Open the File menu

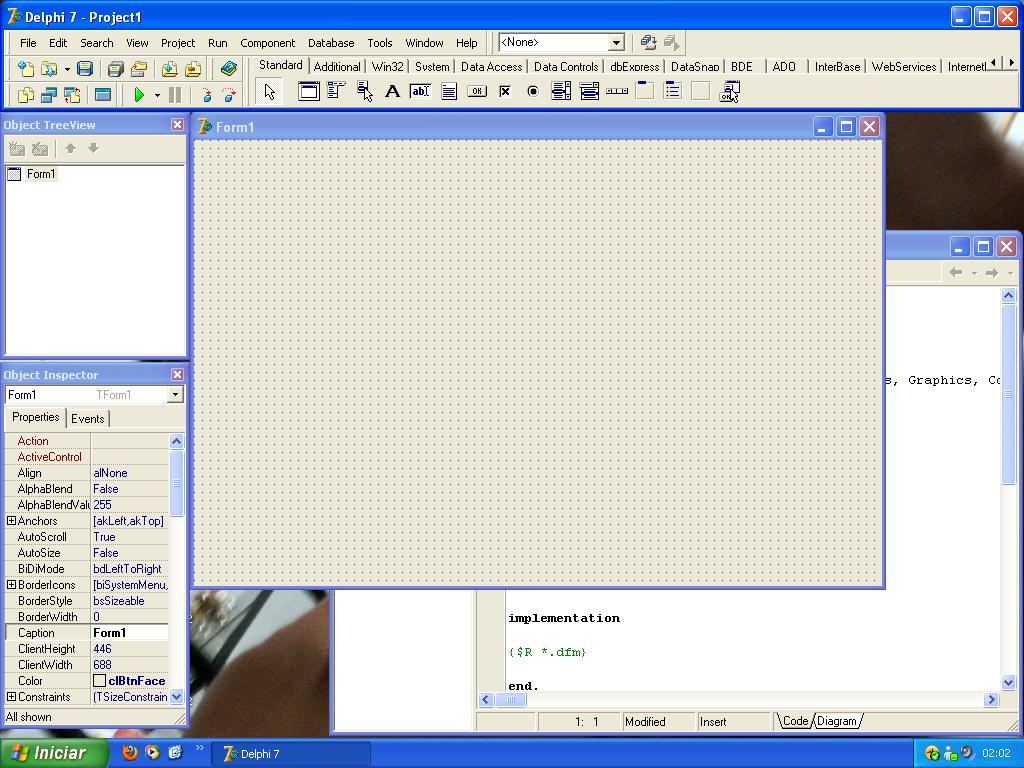coord(28,43)
